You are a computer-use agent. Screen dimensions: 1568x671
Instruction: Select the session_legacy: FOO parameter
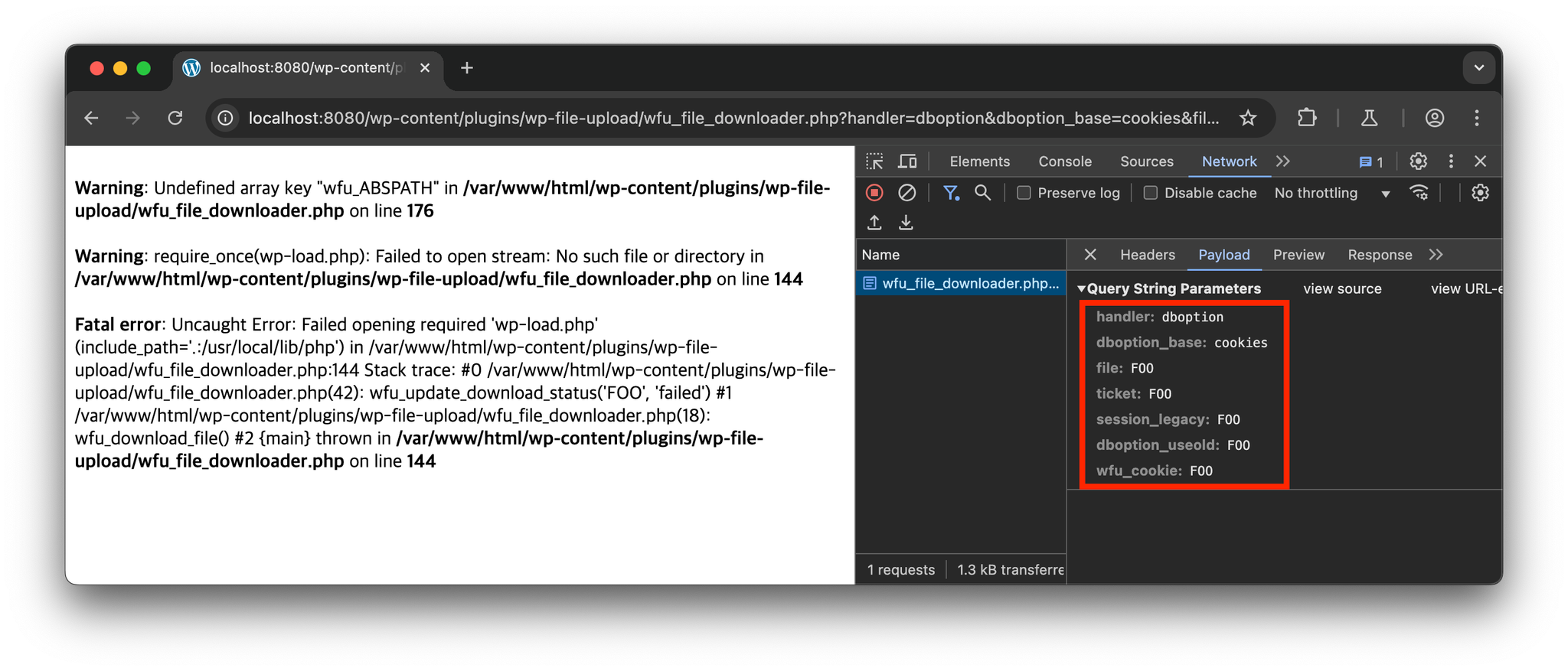pos(1168,419)
